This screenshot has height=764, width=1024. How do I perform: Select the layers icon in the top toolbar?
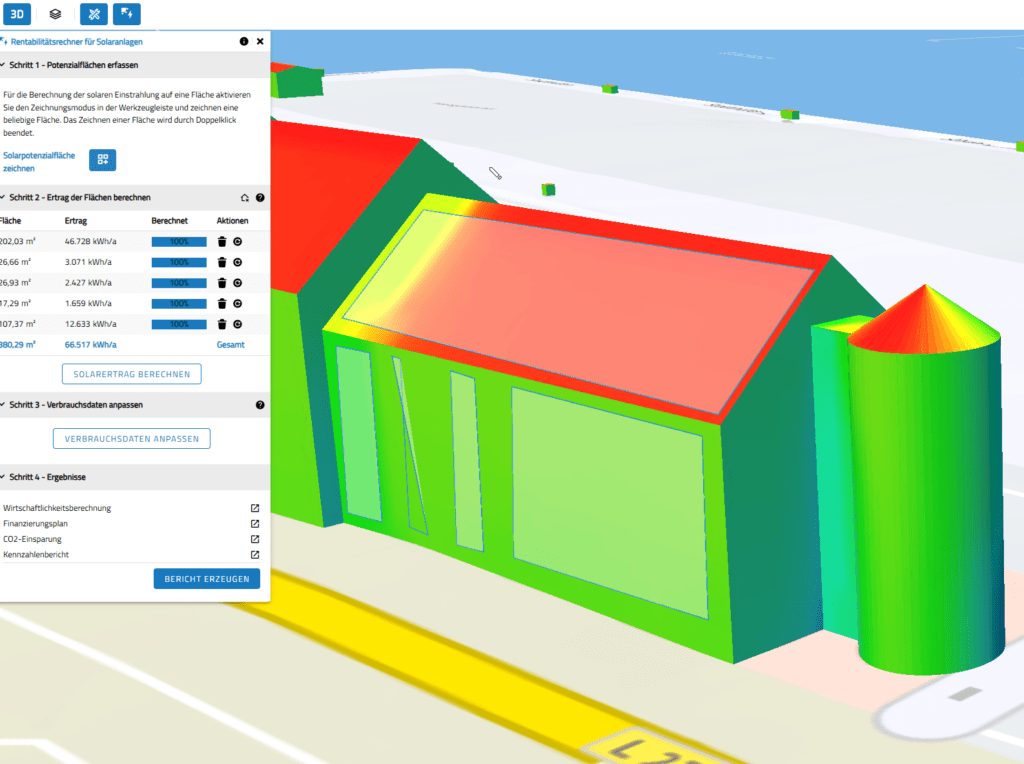[55, 14]
